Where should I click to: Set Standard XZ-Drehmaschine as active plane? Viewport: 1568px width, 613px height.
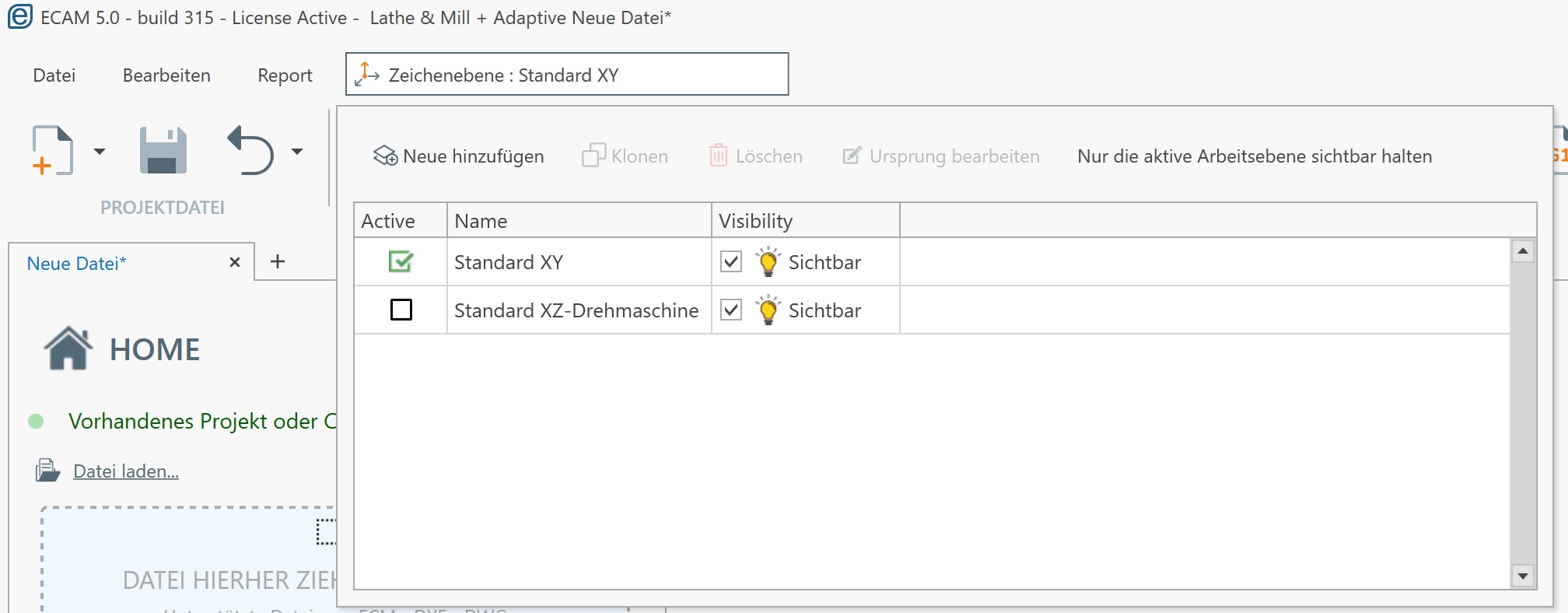click(401, 310)
